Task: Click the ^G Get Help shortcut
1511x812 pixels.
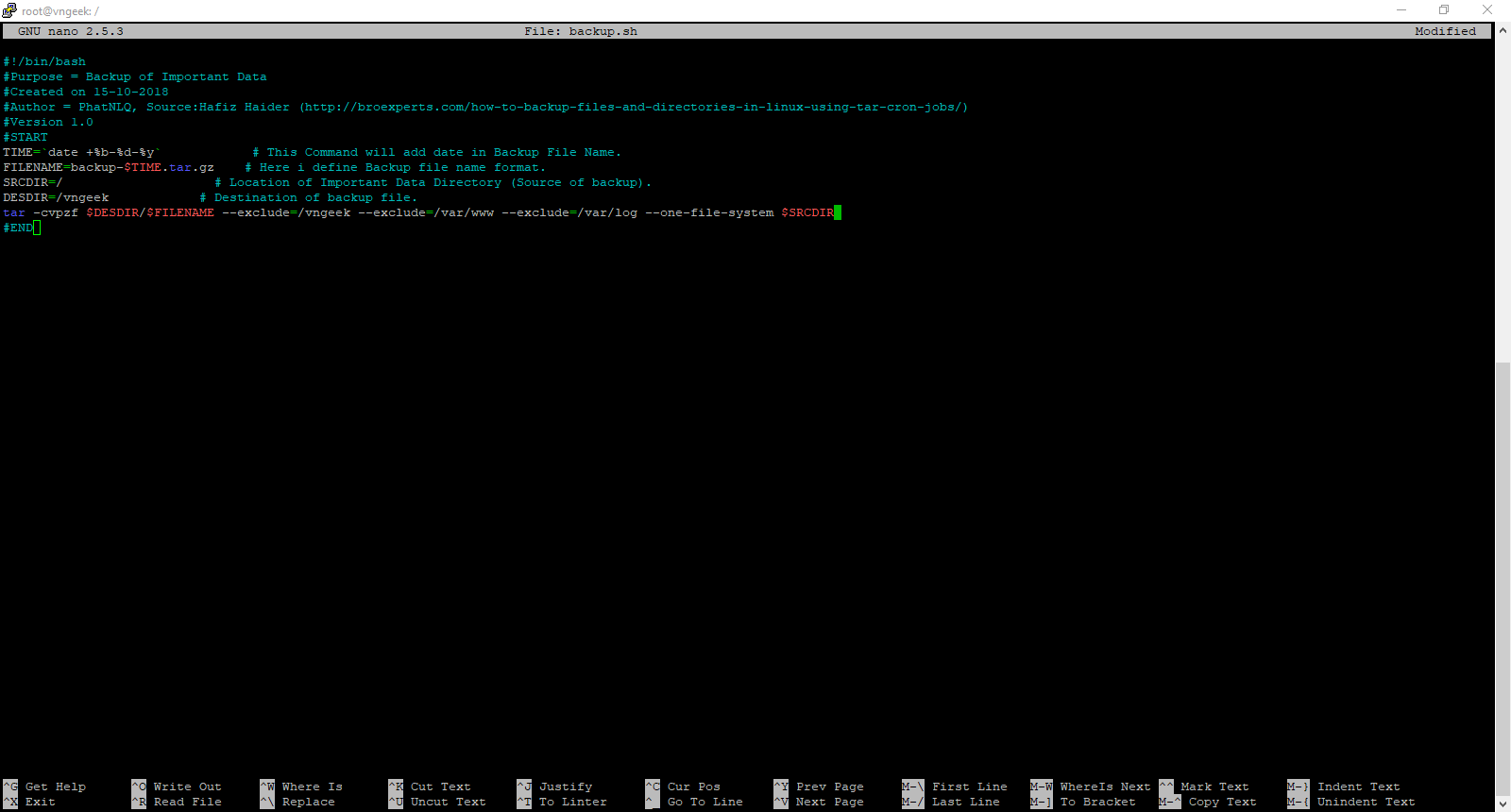Action: coord(44,787)
